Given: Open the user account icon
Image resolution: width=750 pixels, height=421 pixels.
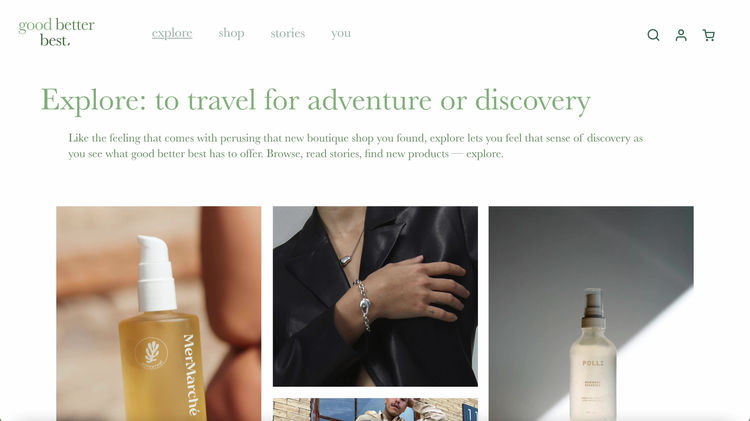Looking at the screenshot, I should click(x=681, y=35).
